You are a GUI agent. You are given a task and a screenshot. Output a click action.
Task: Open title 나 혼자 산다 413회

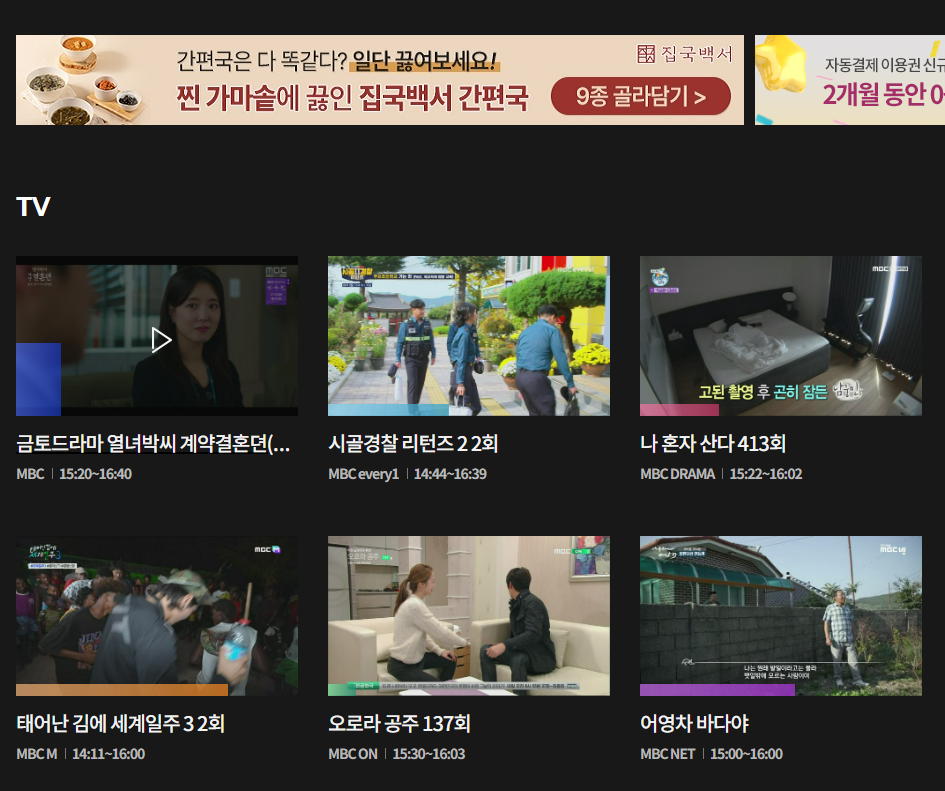coord(713,444)
